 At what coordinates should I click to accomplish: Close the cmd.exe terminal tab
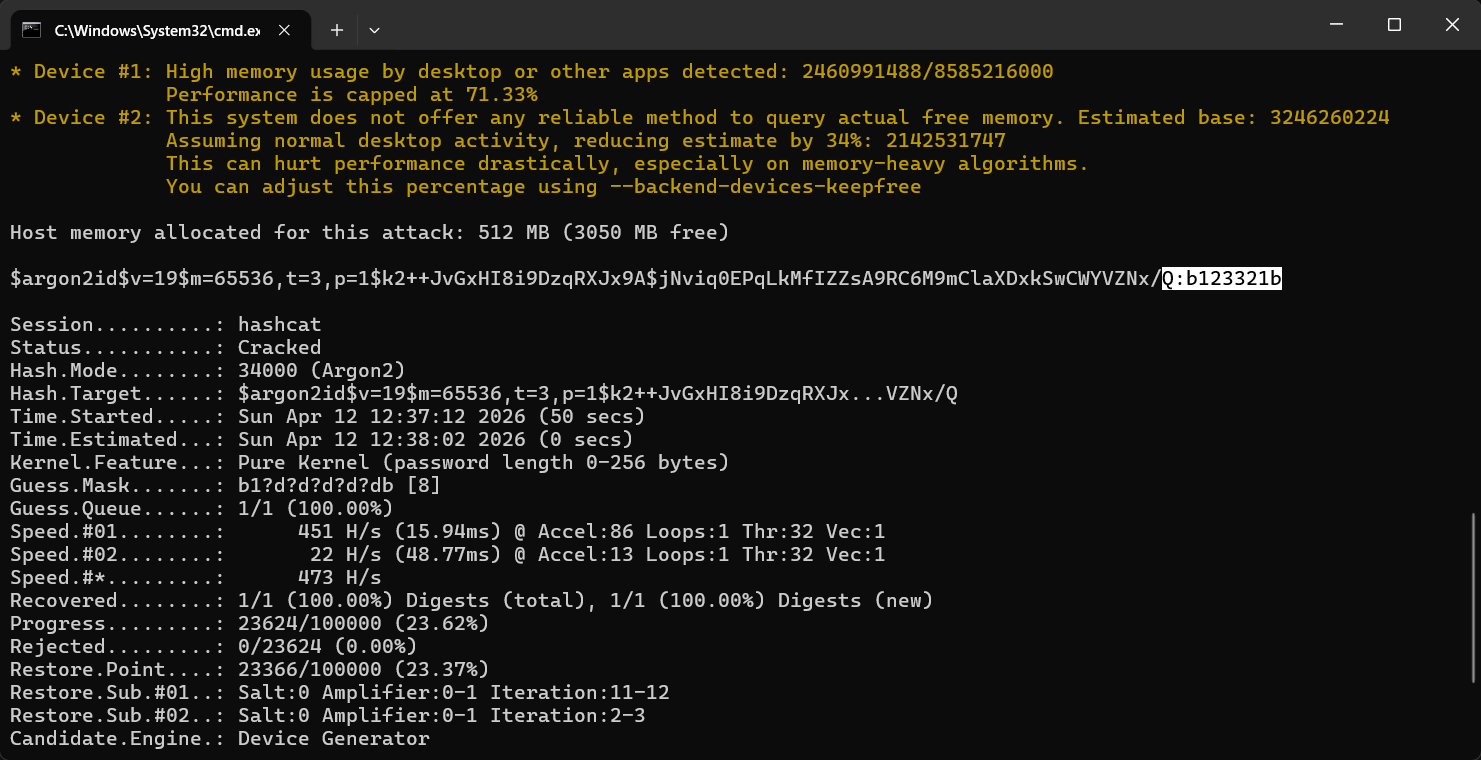tap(285, 30)
